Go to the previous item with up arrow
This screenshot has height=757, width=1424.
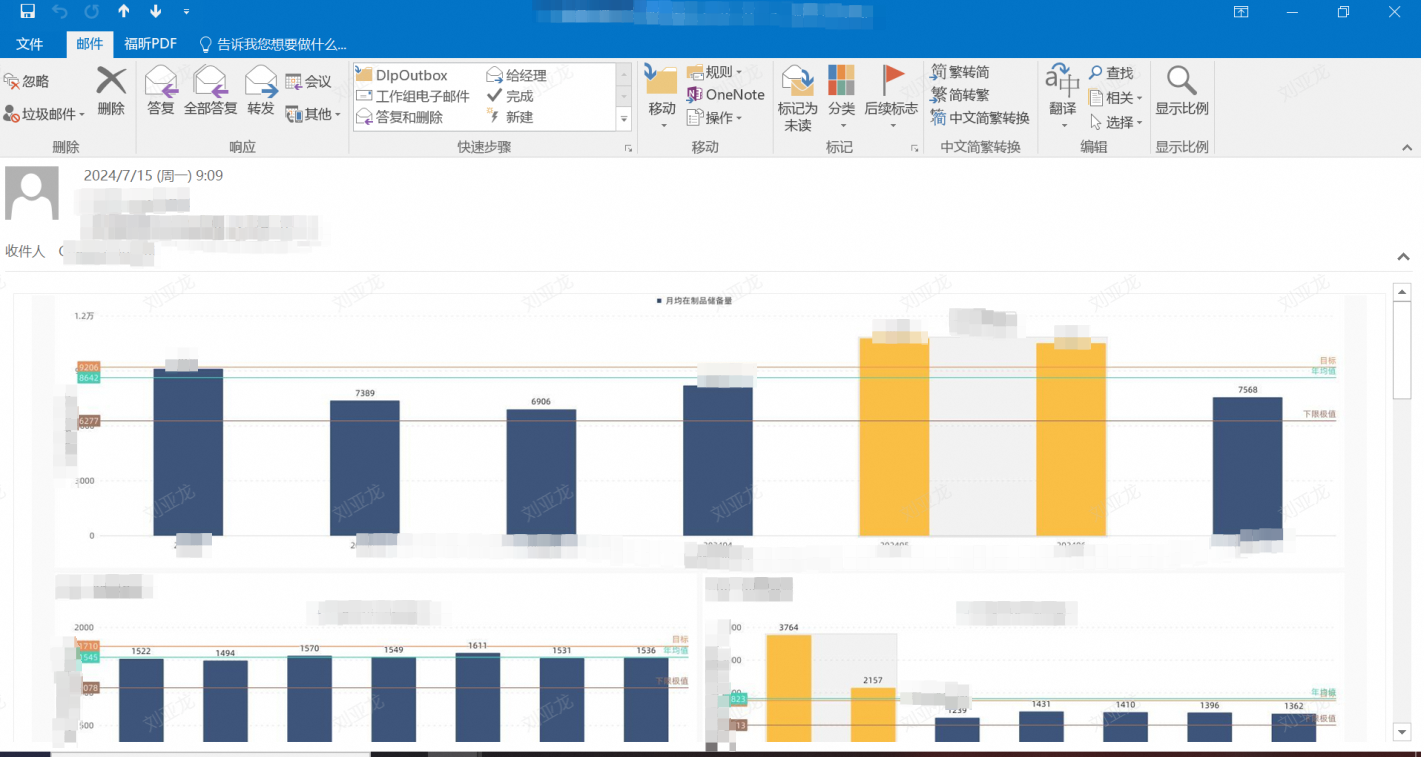coord(124,12)
